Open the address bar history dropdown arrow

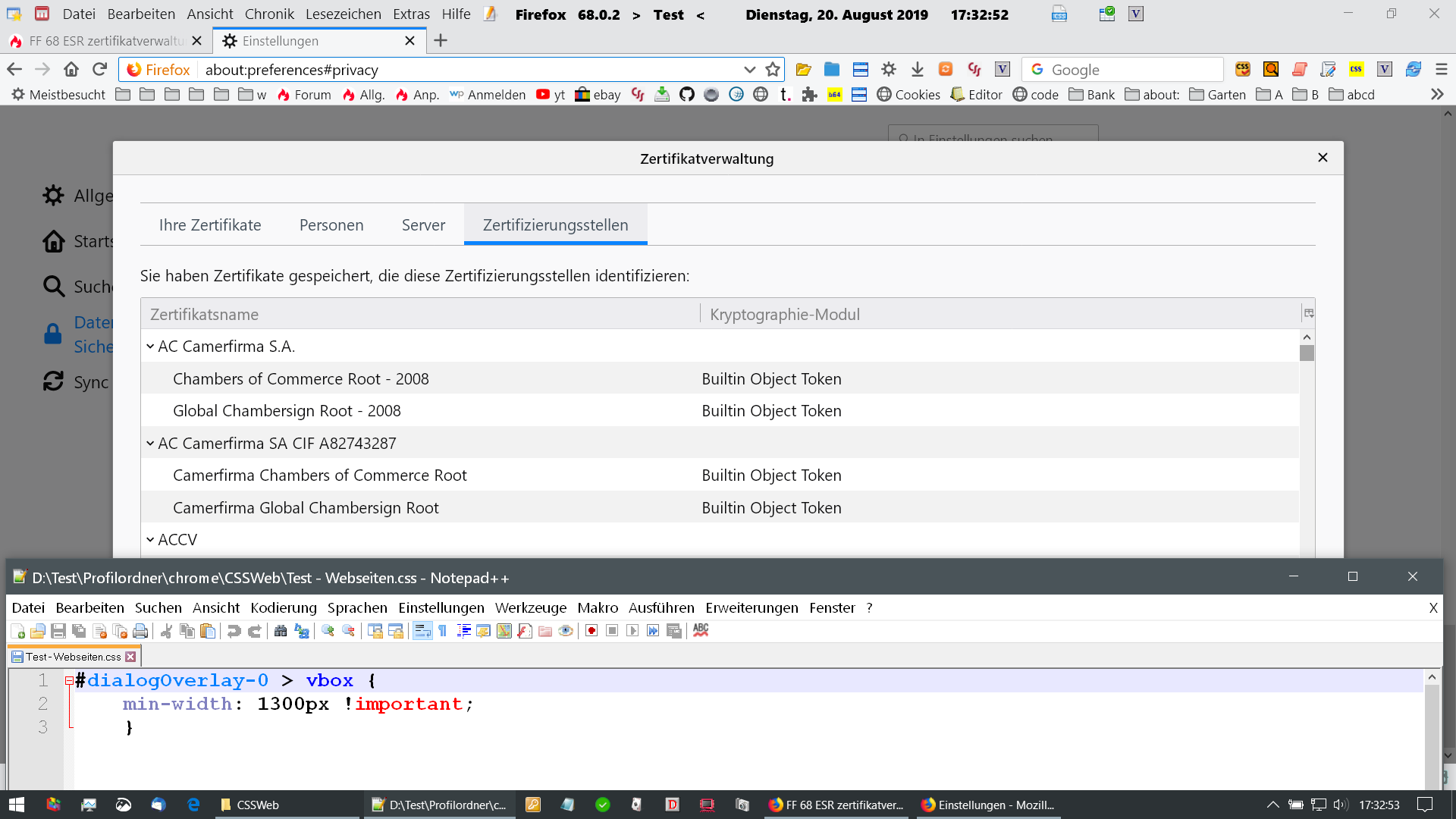749,70
